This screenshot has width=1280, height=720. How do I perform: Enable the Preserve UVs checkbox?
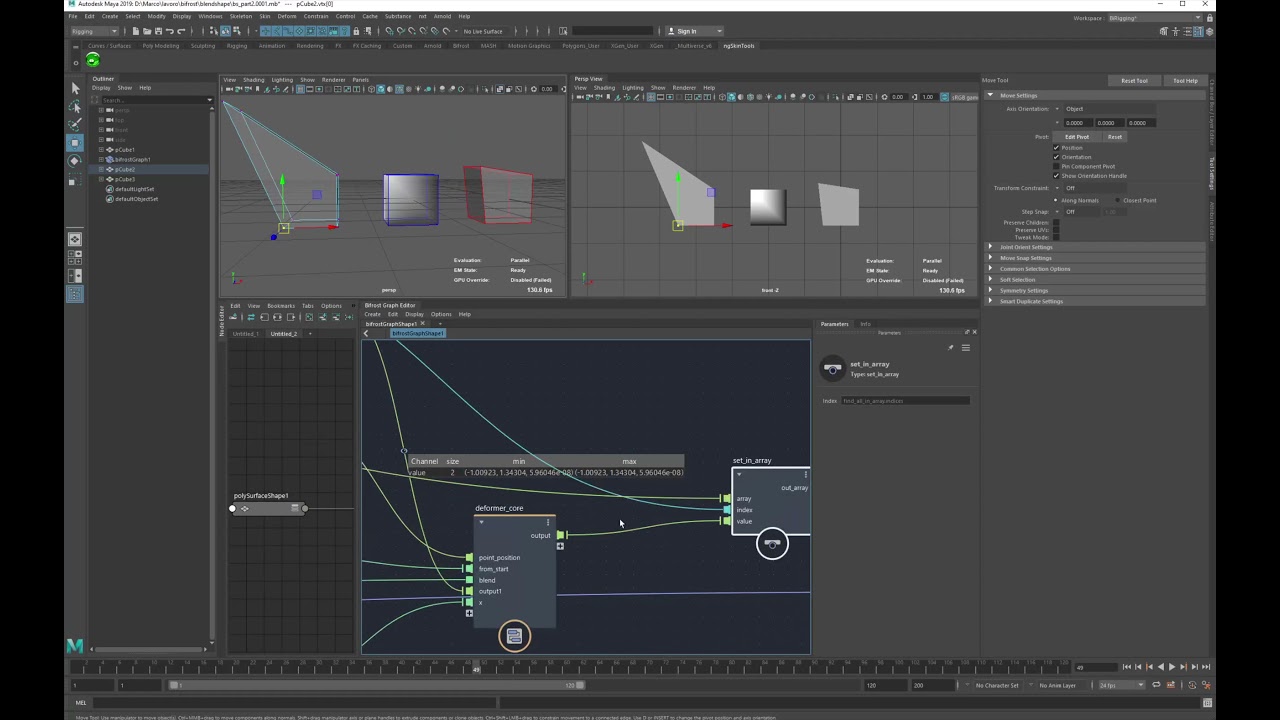(x=1056, y=230)
